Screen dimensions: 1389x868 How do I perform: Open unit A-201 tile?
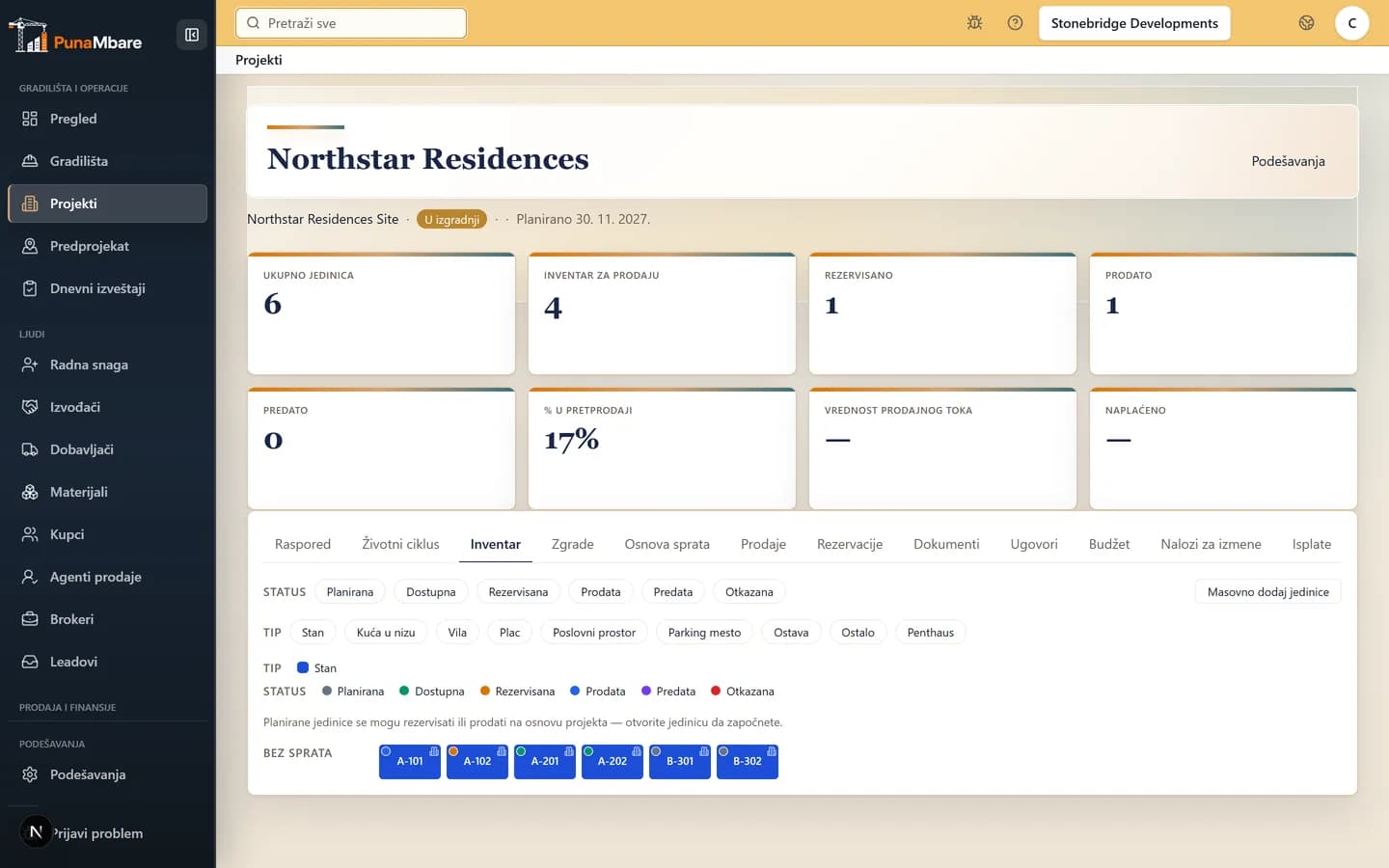pyautogui.click(x=545, y=761)
